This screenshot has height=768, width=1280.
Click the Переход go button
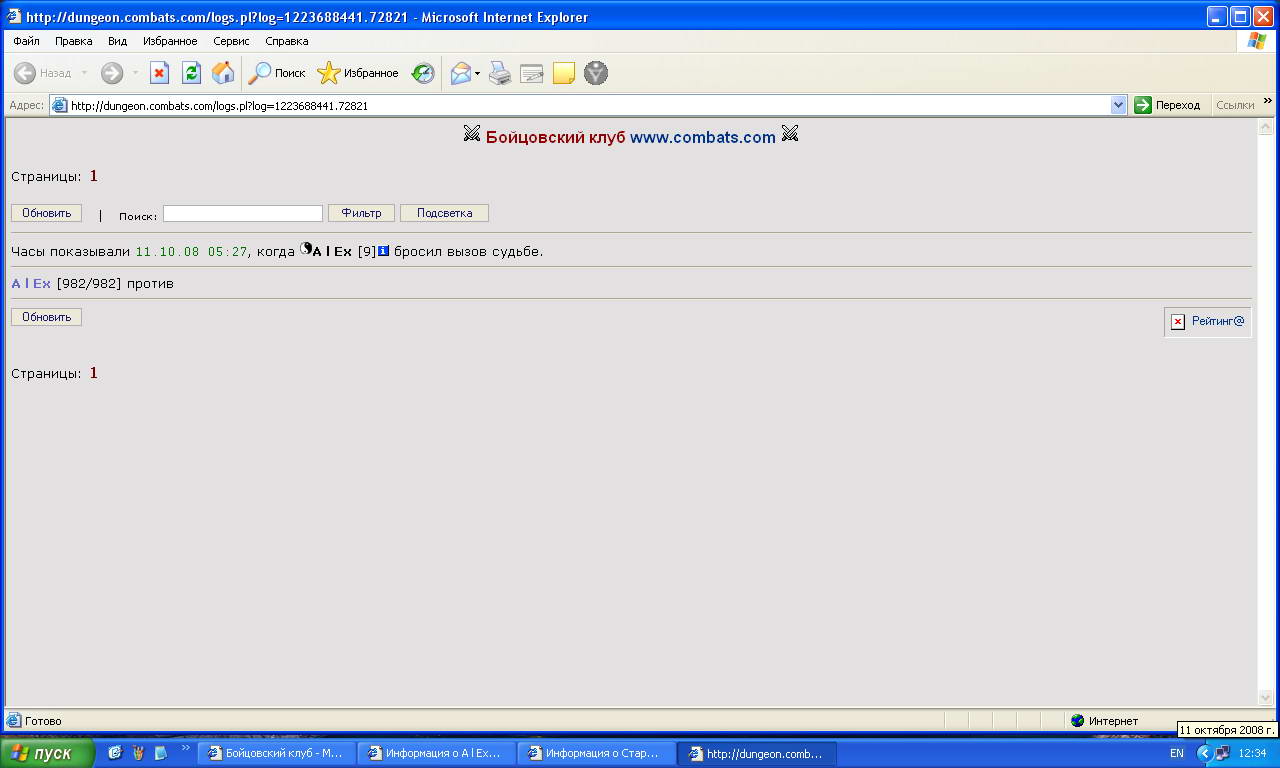(1167, 105)
